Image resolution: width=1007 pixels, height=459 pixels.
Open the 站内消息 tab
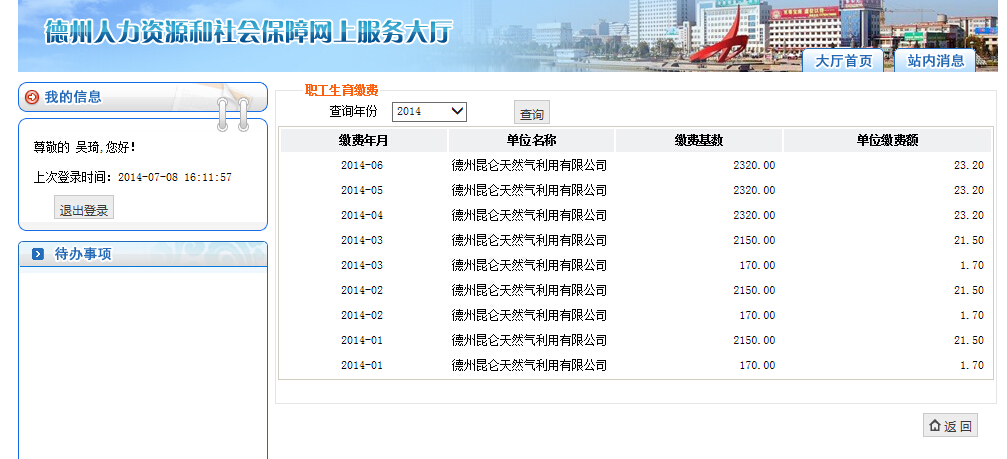pyautogui.click(x=935, y=61)
